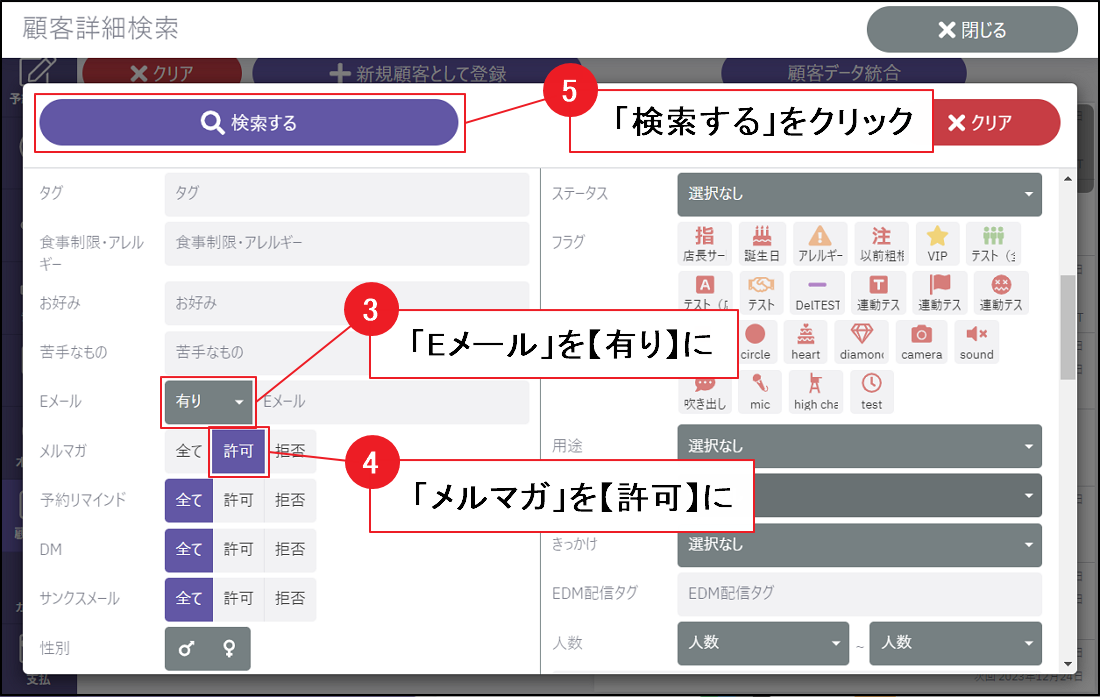Click the 食事制限・アレルギー input field
Image resolution: width=1100 pixels, height=697 pixels.
(x=346, y=243)
